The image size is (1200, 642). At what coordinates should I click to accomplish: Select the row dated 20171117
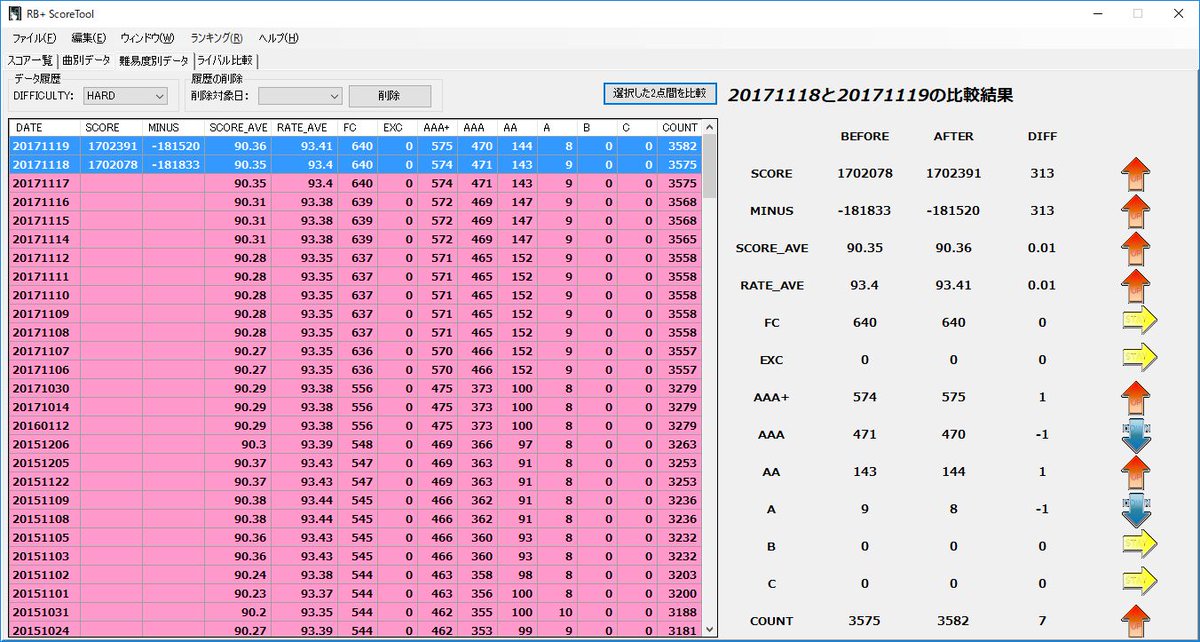click(x=355, y=183)
